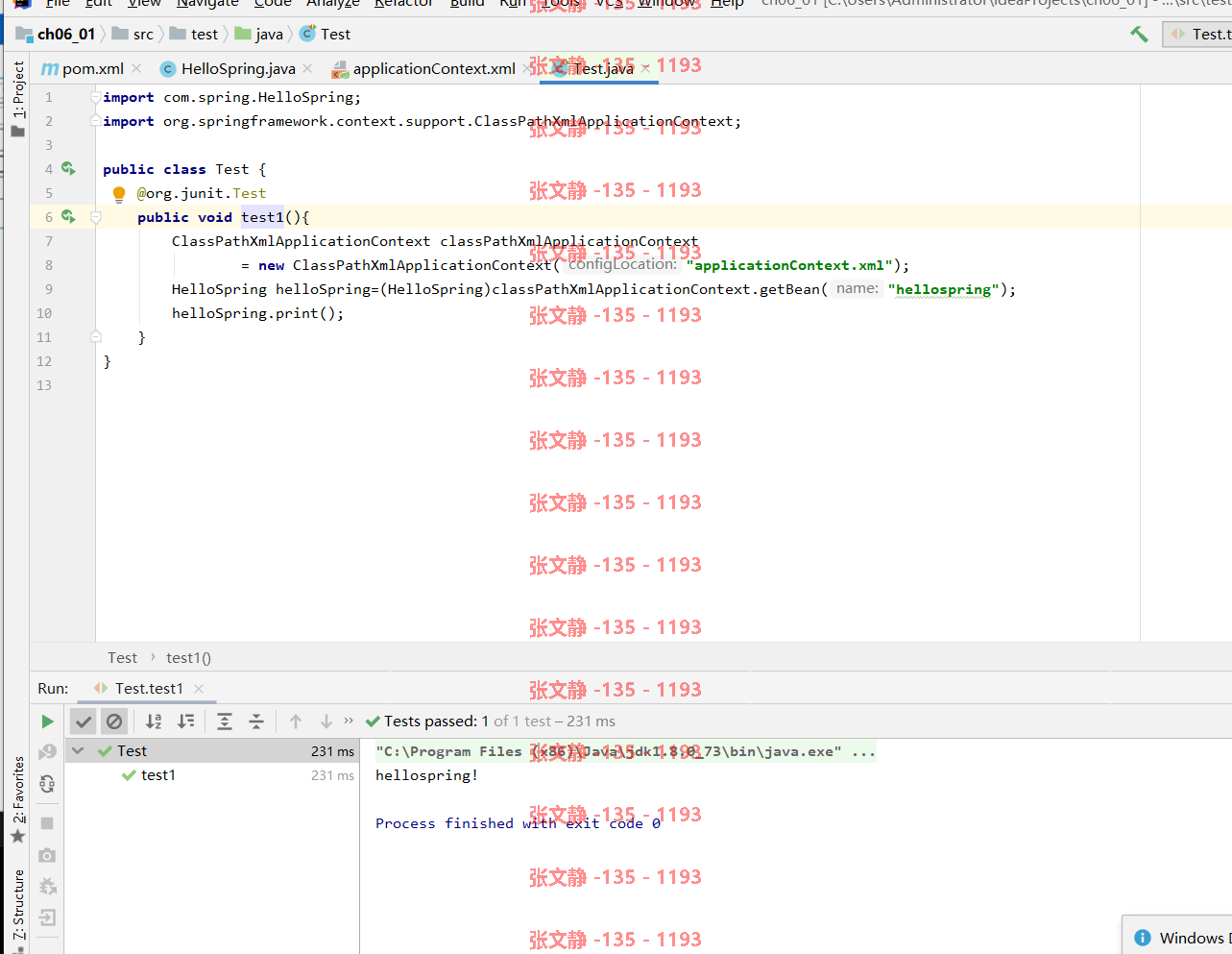Viewport: 1232px width, 954px height.
Task: Click the "hellospring" string literal on line 9
Action: point(944,289)
